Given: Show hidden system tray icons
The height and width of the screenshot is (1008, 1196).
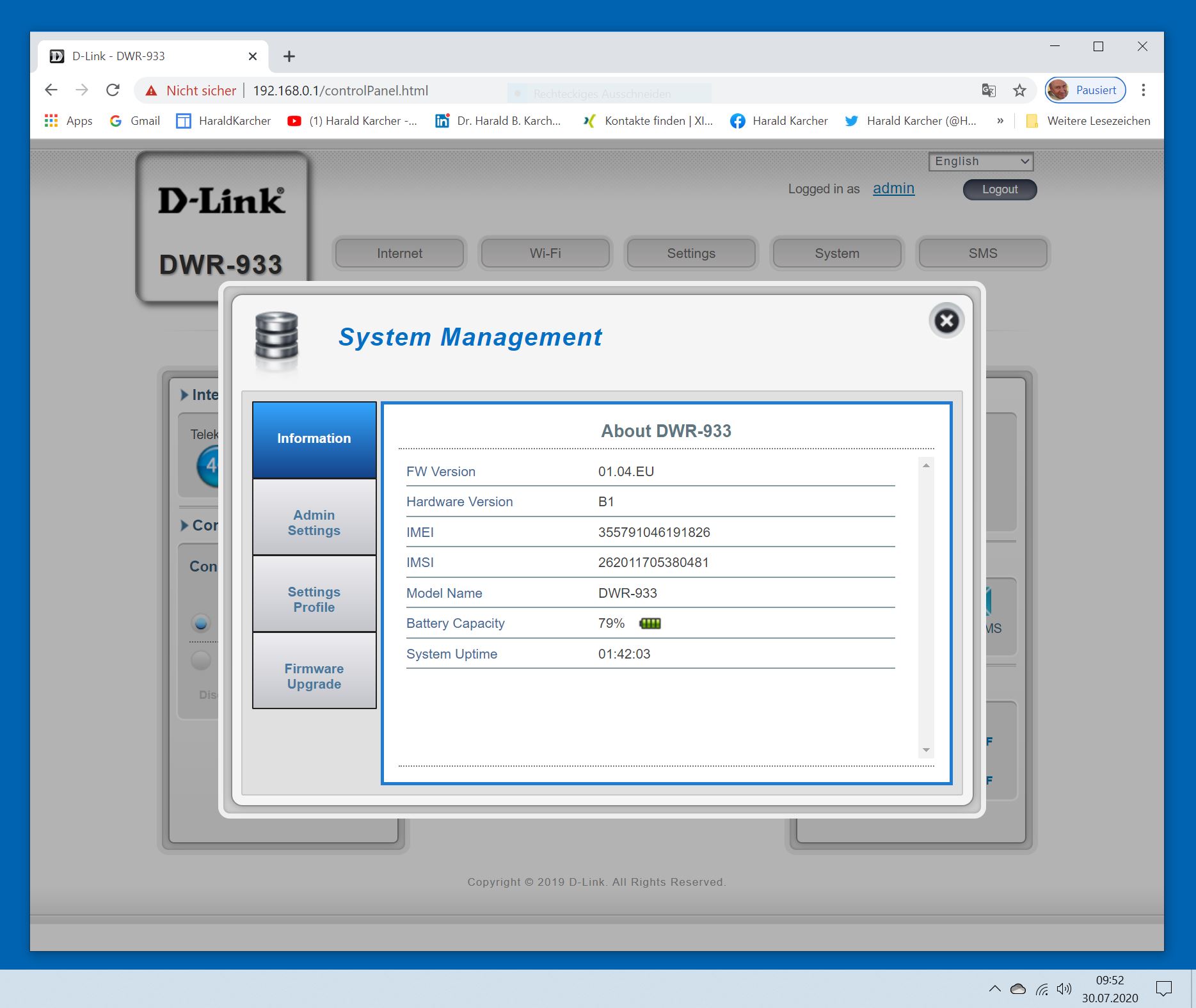Looking at the screenshot, I should (x=994, y=989).
